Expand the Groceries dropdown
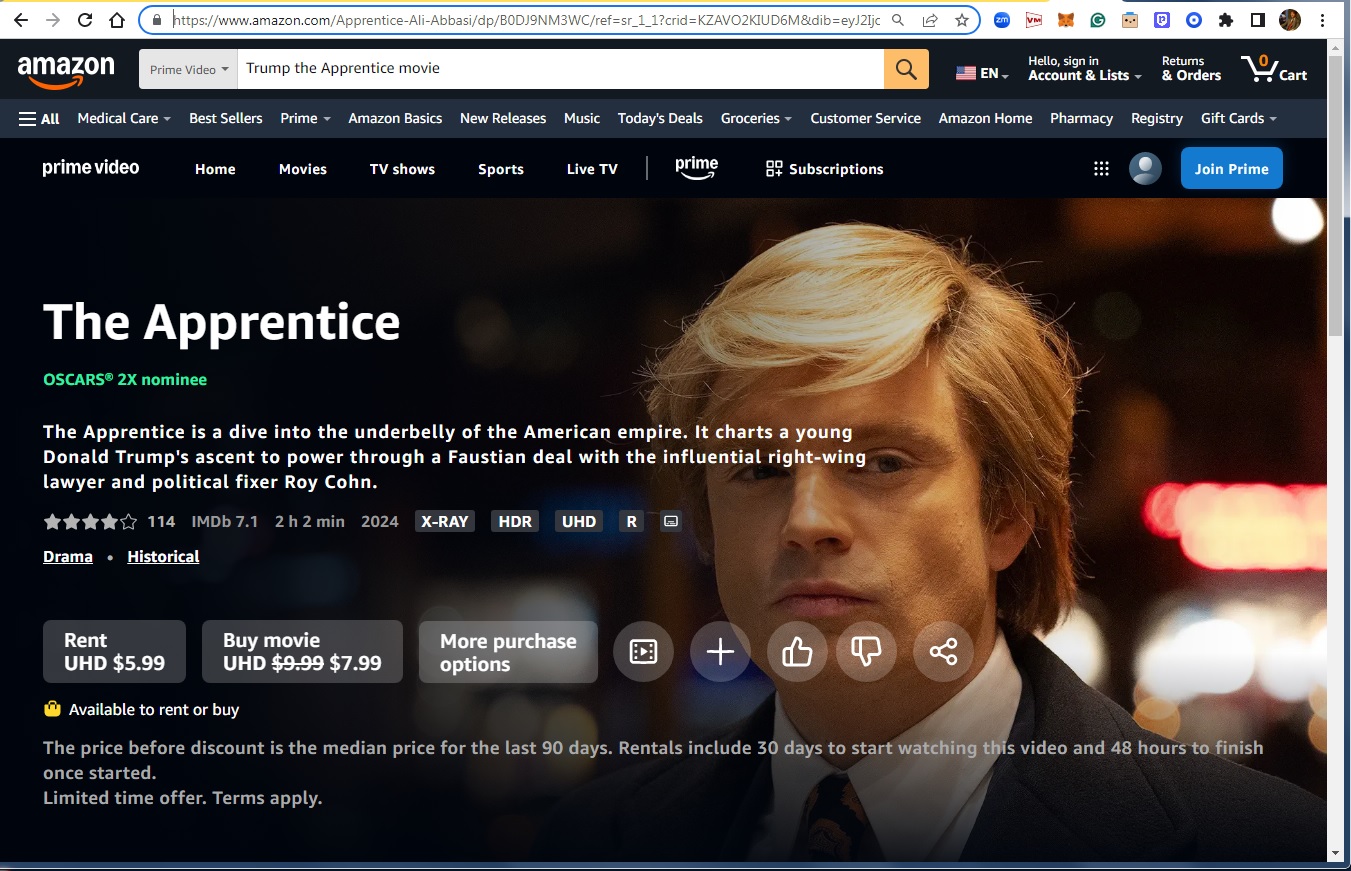The image size is (1351, 871). click(x=756, y=118)
